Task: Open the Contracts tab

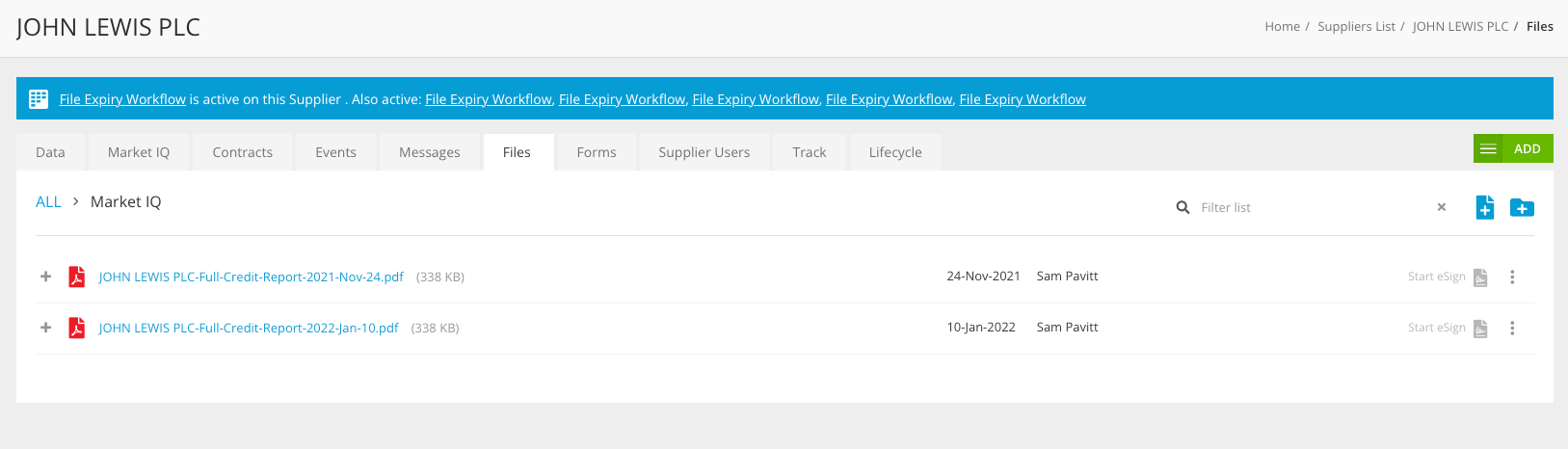Action: click(x=243, y=152)
